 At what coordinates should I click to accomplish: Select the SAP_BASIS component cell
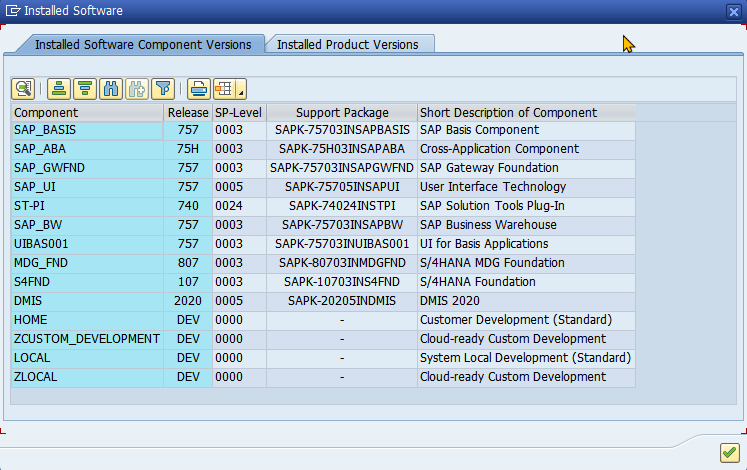[87, 130]
